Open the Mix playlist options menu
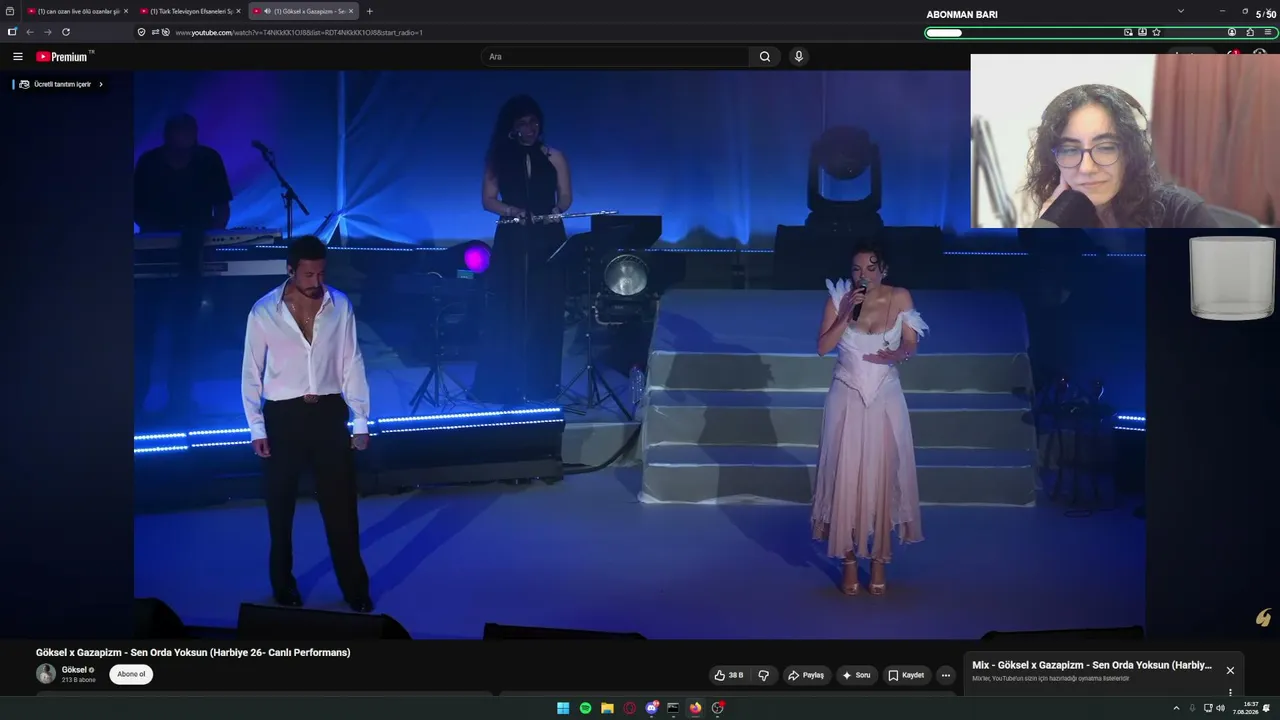The image size is (1280, 720). (1230, 692)
